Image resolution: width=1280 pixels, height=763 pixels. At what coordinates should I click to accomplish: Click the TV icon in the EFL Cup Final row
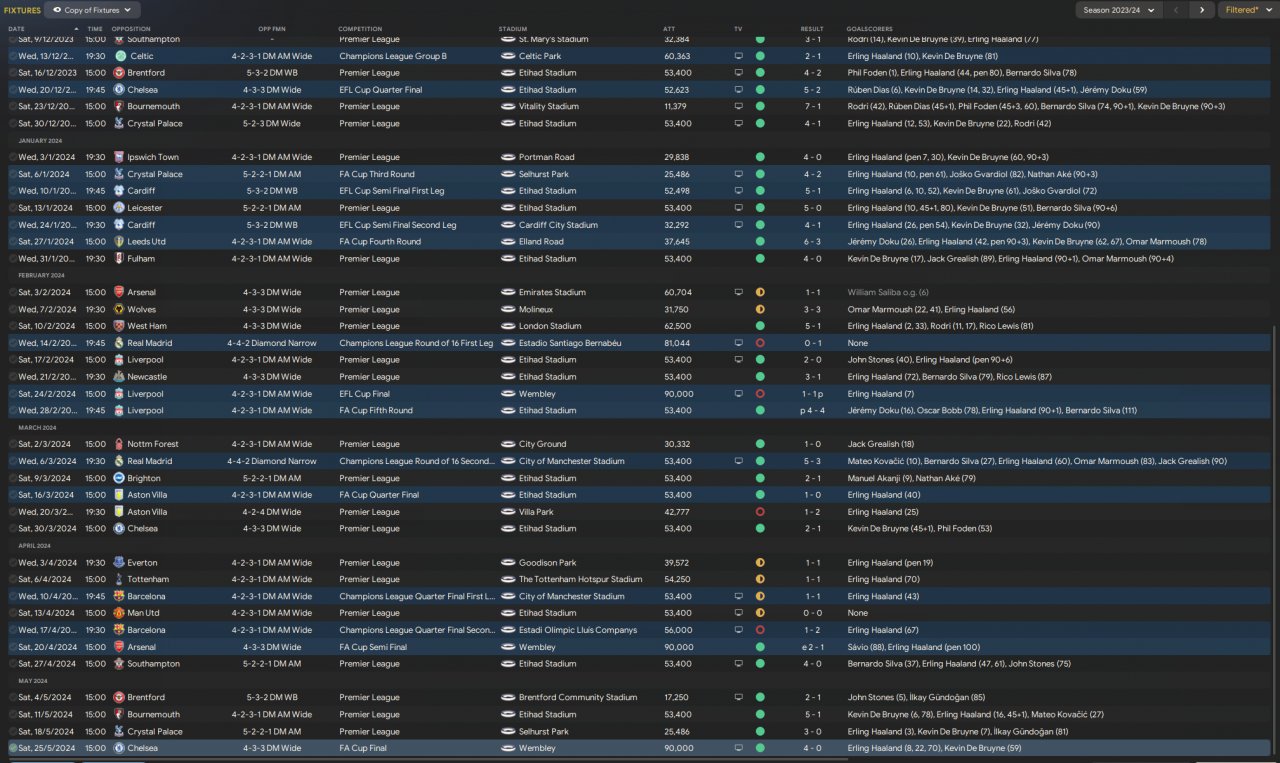click(x=739, y=394)
